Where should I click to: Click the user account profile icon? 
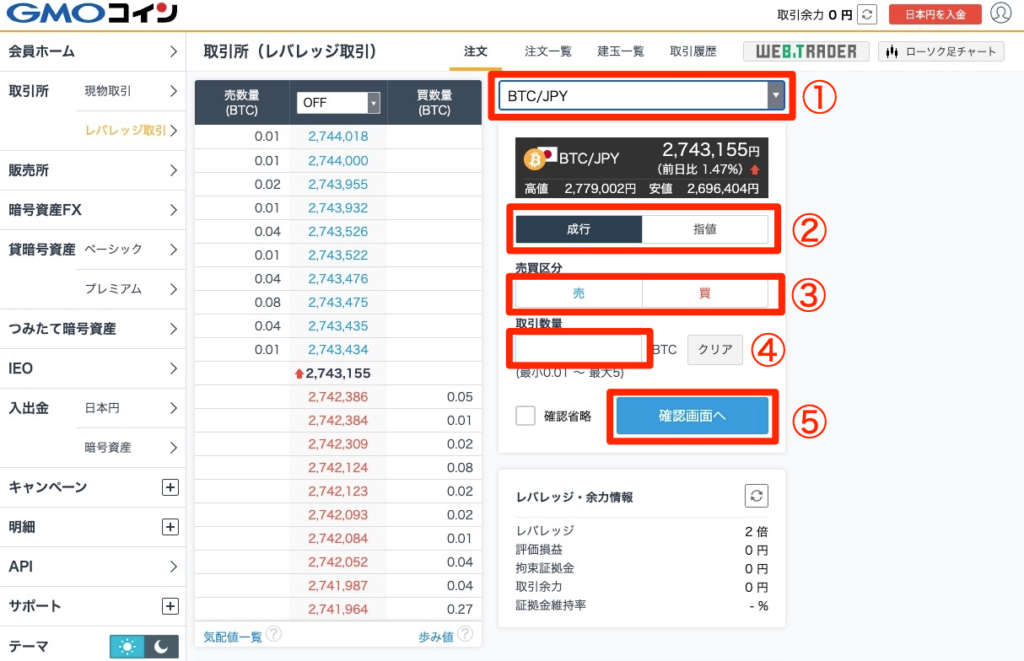[x=1000, y=14]
